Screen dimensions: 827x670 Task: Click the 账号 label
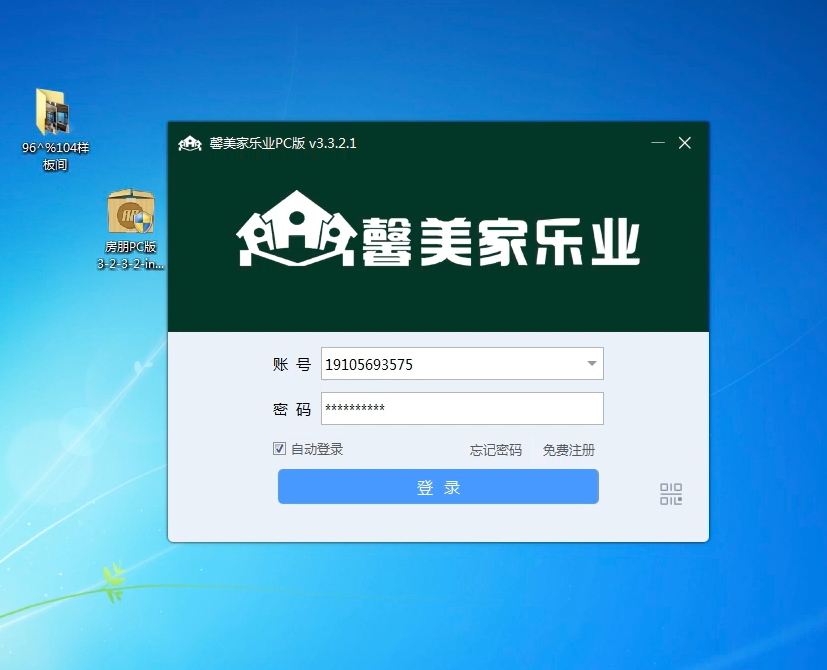(291, 365)
